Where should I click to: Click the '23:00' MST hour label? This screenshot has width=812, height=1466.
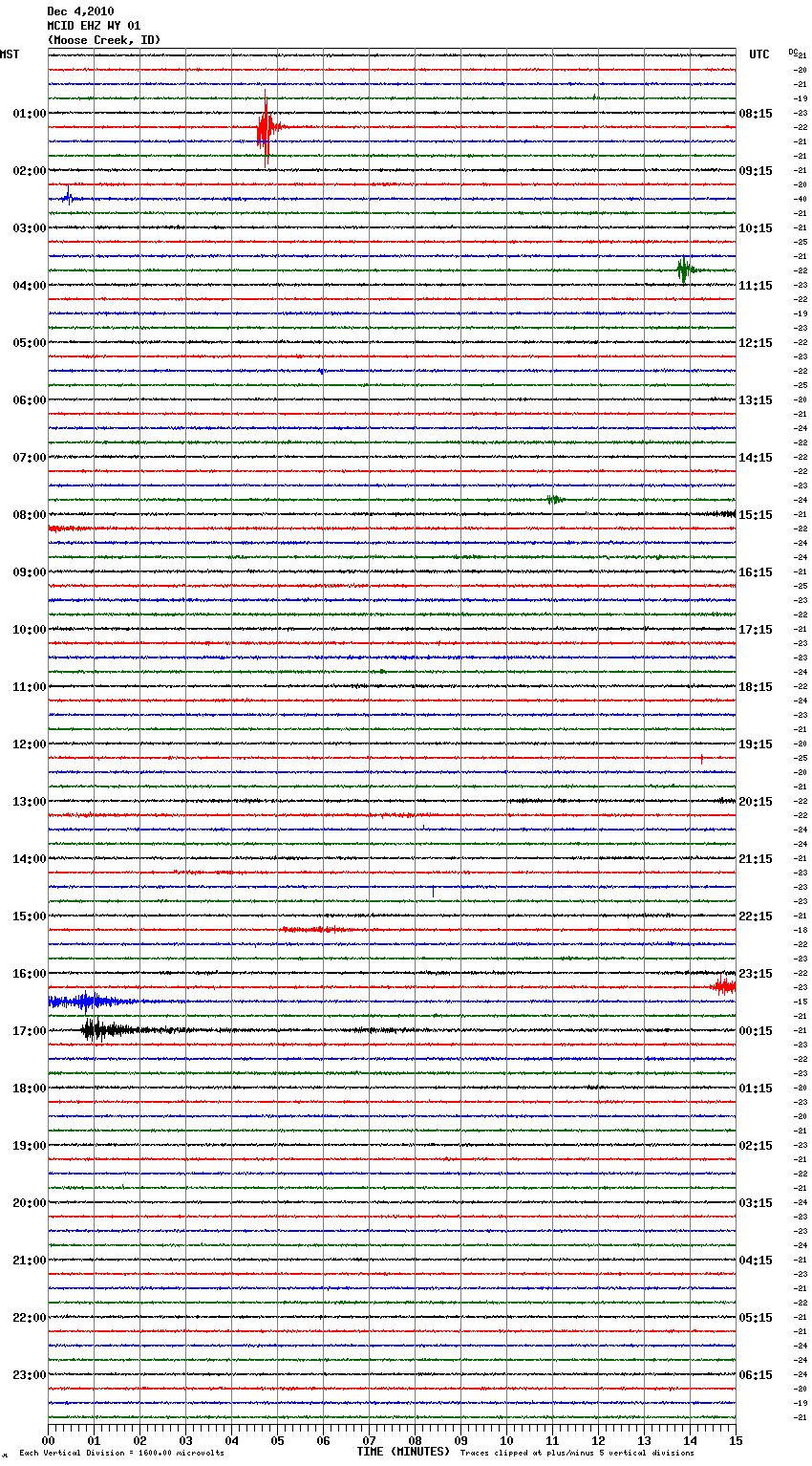[29, 1375]
